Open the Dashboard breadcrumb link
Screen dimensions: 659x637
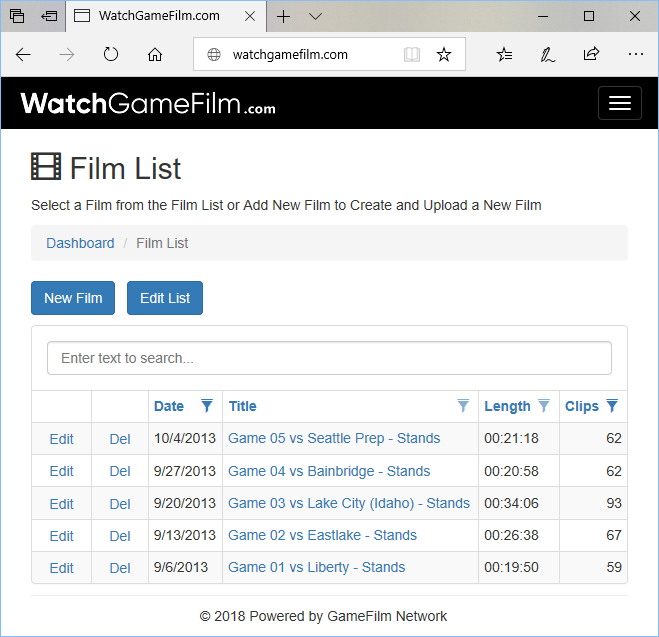tap(80, 243)
